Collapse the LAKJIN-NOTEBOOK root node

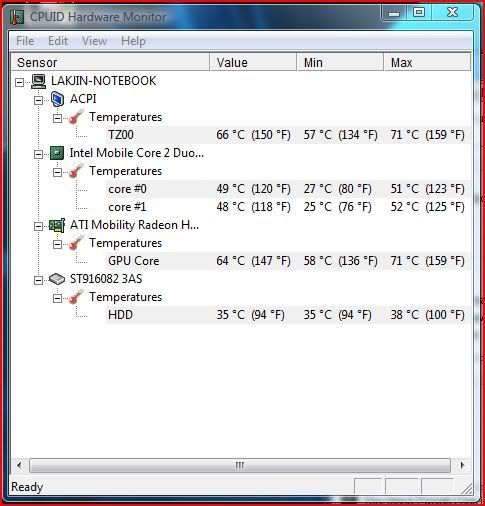pyautogui.click(x=20, y=82)
